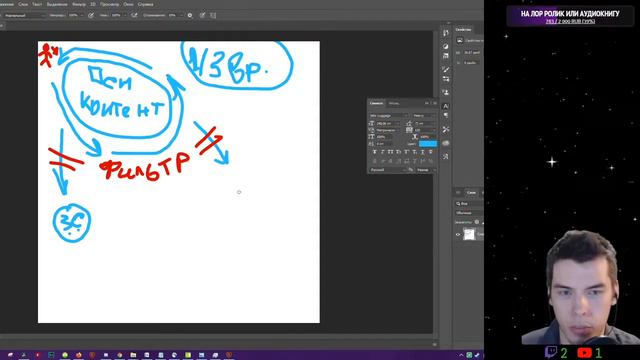The image size is (640, 360).
Task: Click the leading value field
Action: click(425, 124)
